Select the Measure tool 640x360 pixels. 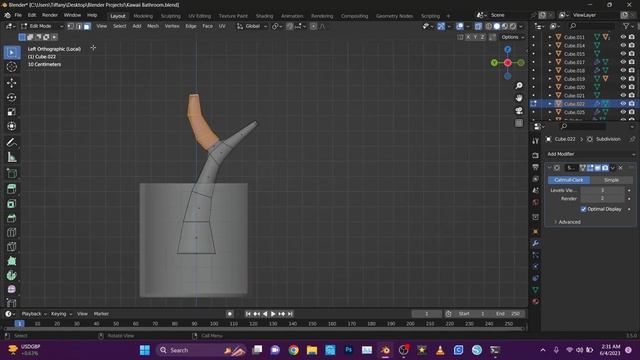coord(11,157)
